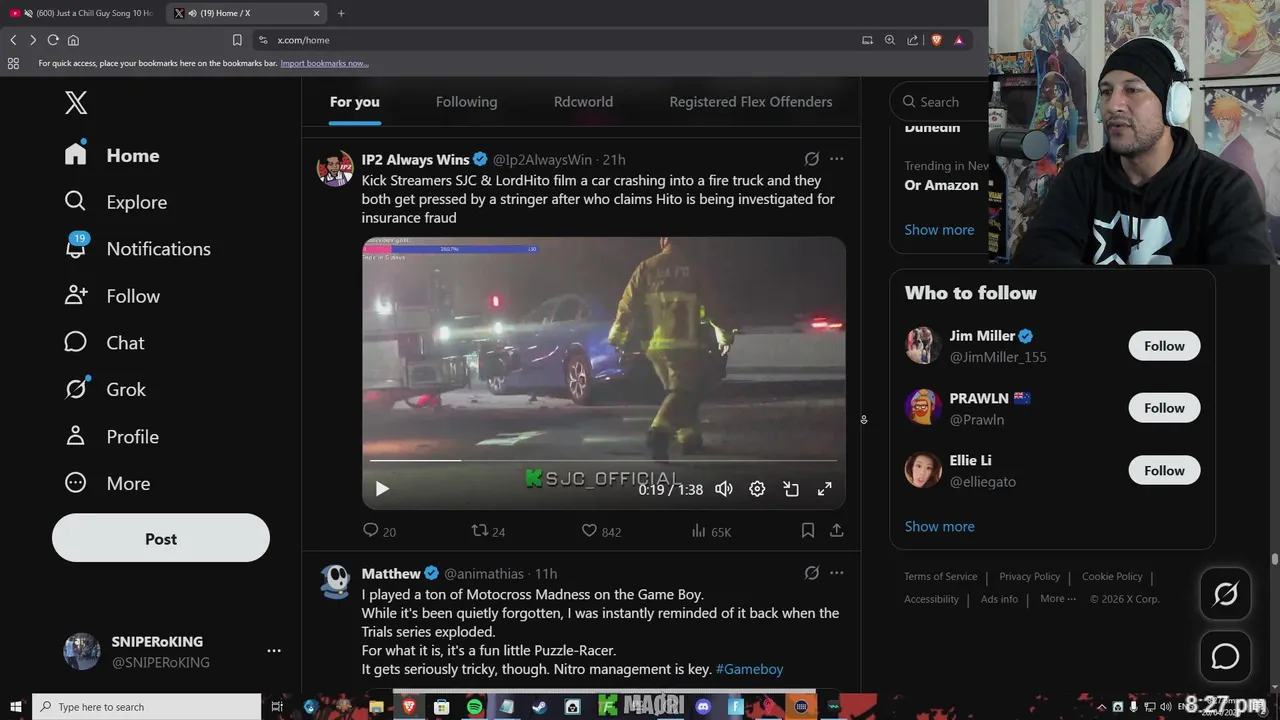Repost the IP2 post with 24 reposts

point(488,531)
